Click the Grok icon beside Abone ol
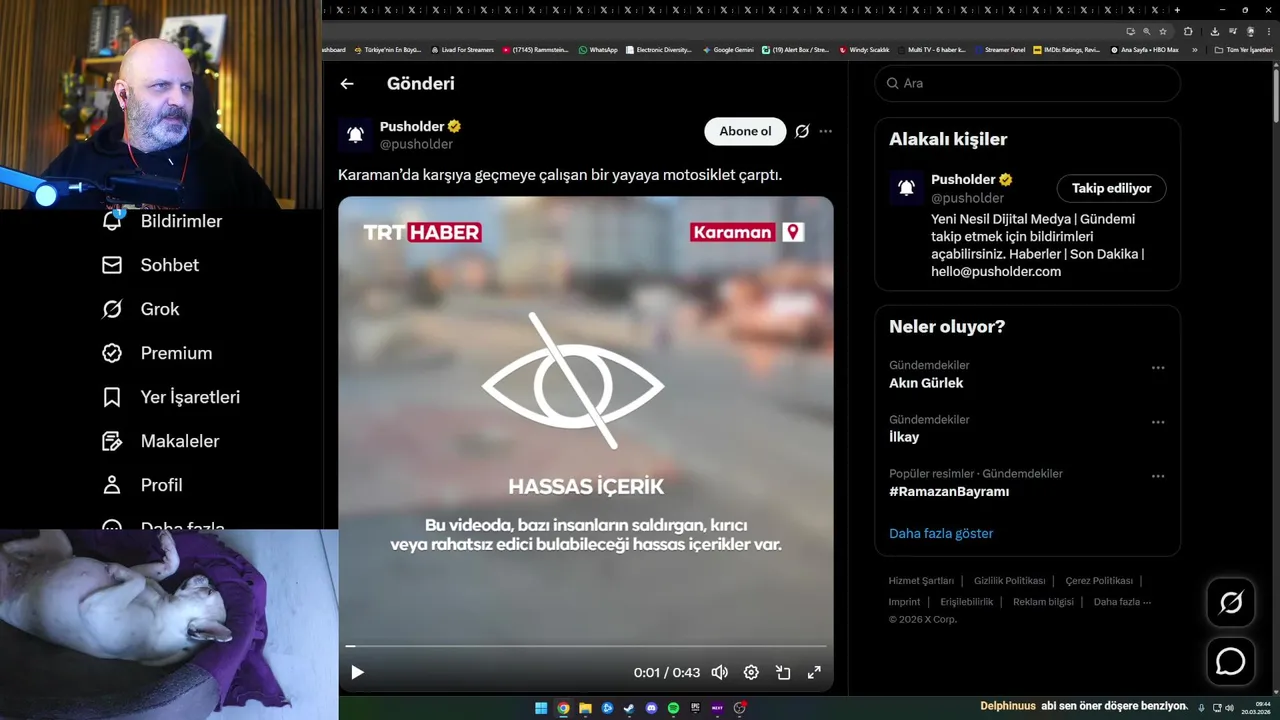The height and width of the screenshot is (720, 1280). click(802, 131)
